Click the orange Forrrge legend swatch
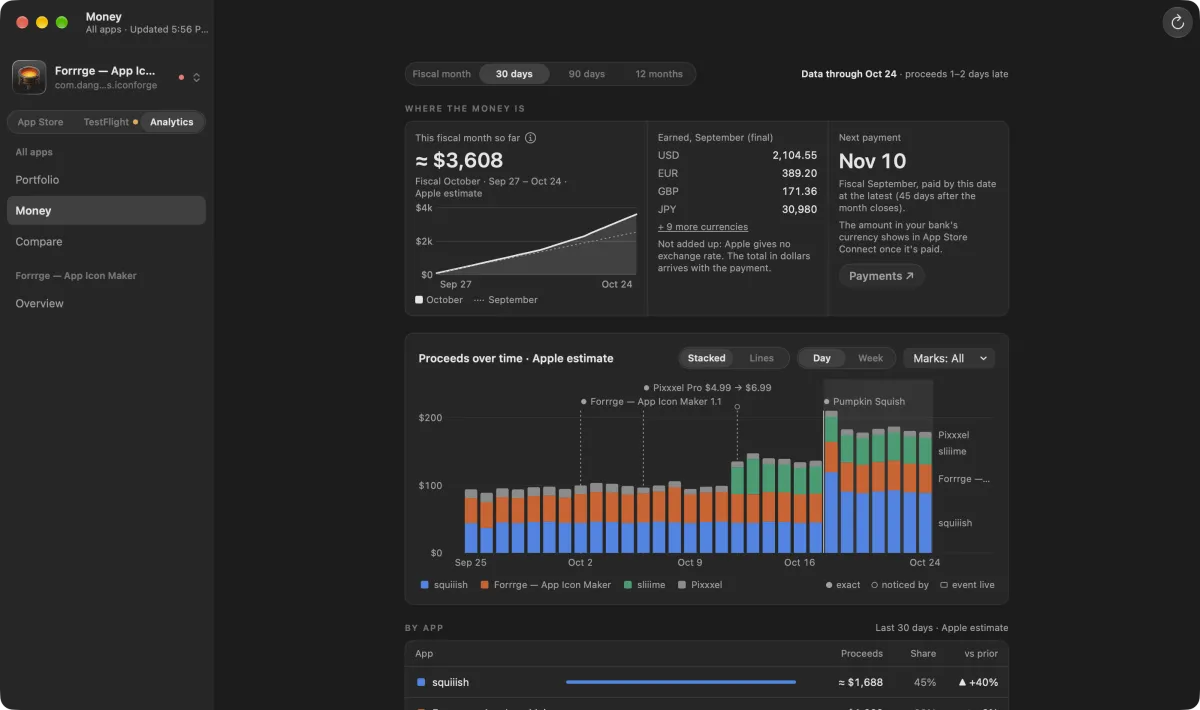Screen dimensions: 1200x710 (484, 585)
